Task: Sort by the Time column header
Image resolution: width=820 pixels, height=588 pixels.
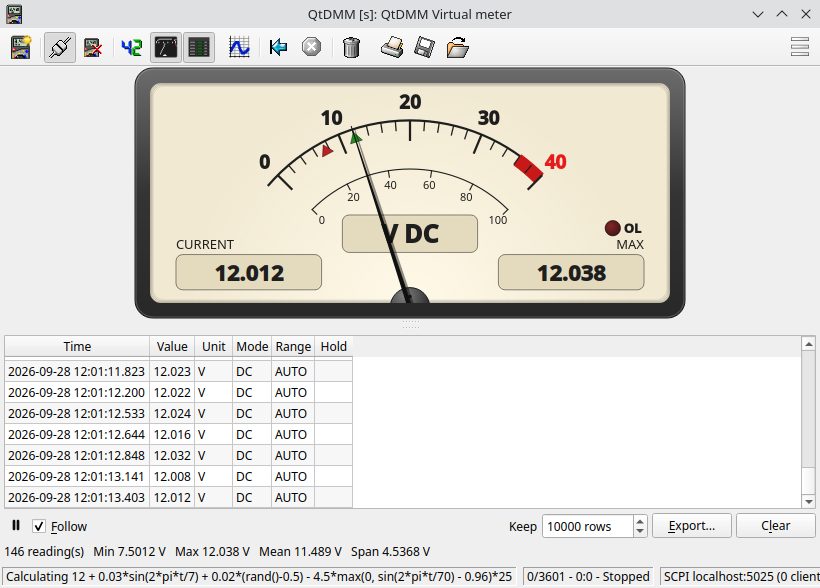Action: pyautogui.click(x=77, y=346)
